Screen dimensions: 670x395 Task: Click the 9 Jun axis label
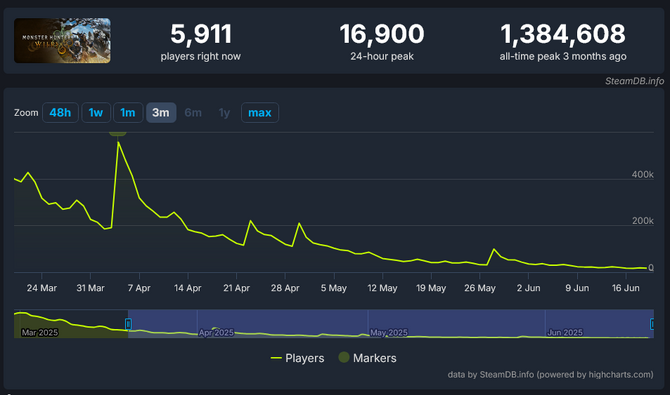tap(577, 288)
